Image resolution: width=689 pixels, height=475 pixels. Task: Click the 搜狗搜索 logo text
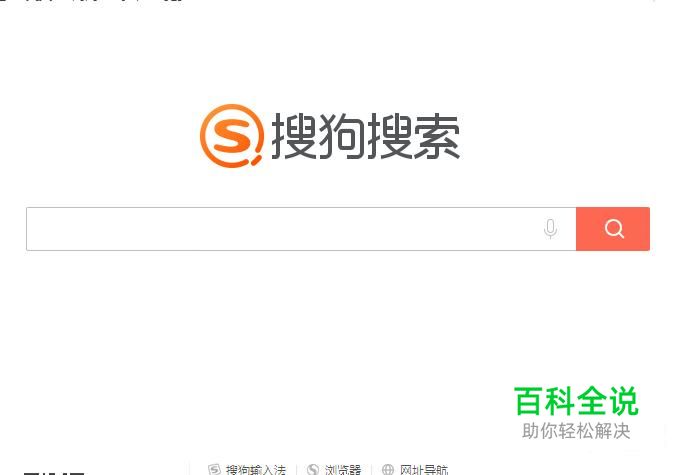(366, 136)
